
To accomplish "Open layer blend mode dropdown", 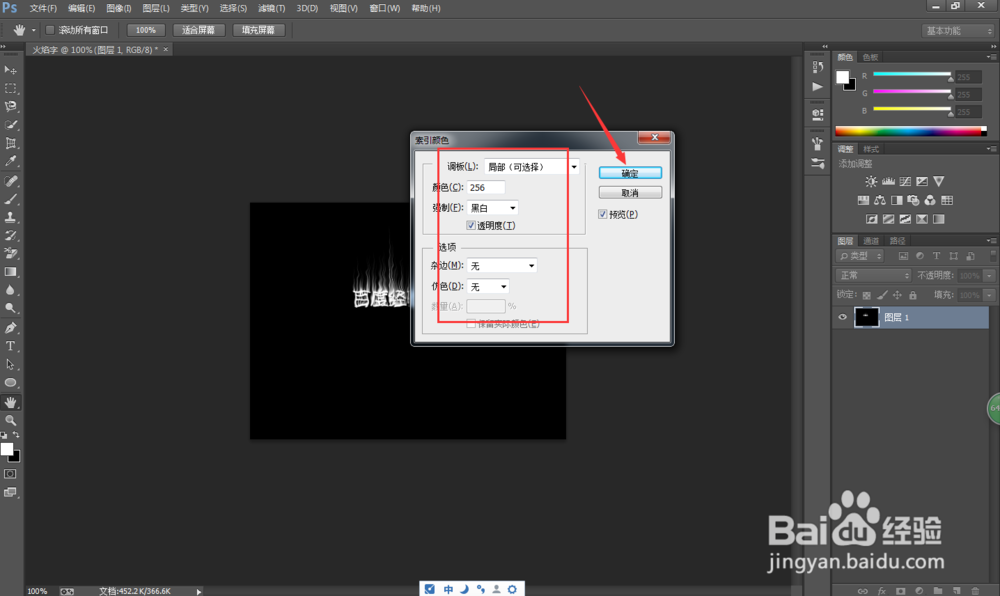I will coord(873,275).
